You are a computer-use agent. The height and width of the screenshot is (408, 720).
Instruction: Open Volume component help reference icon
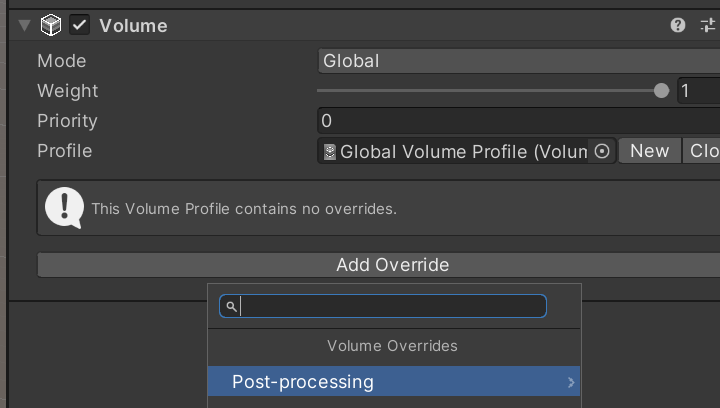coord(678,25)
